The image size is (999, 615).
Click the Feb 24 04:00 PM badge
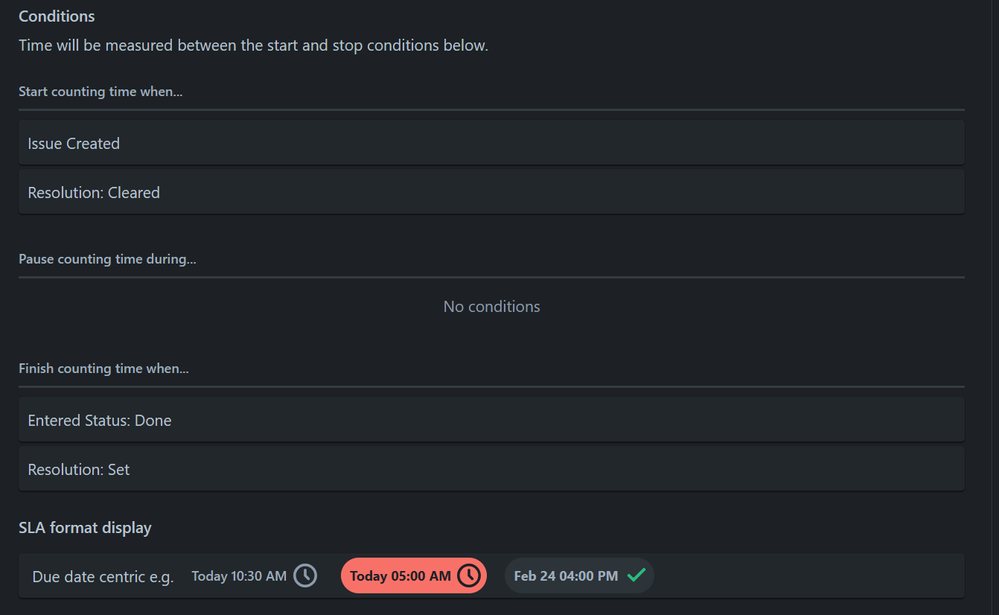[x=579, y=575]
